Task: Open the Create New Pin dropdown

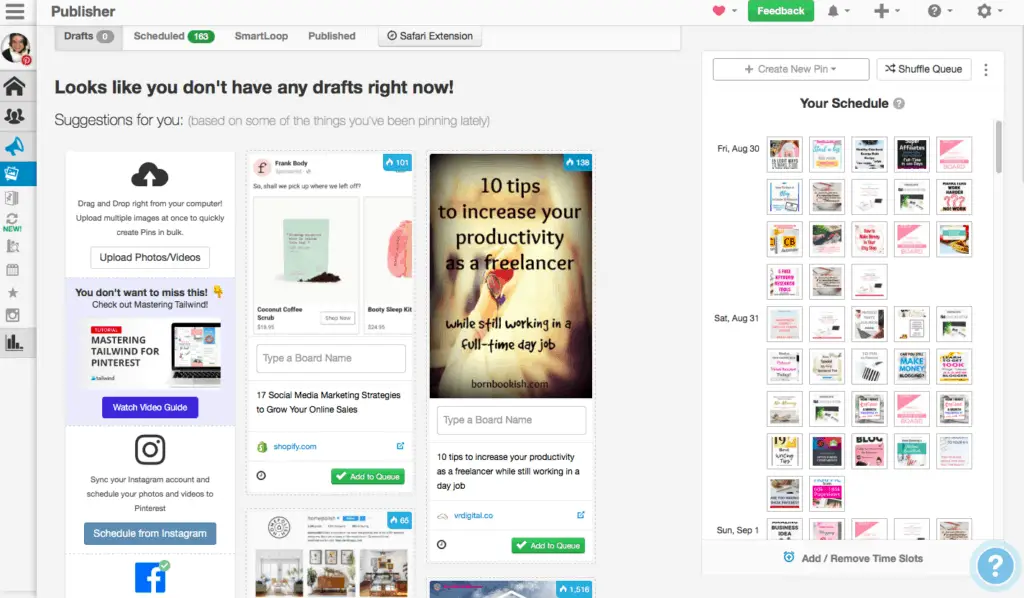Action: tap(791, 69)
